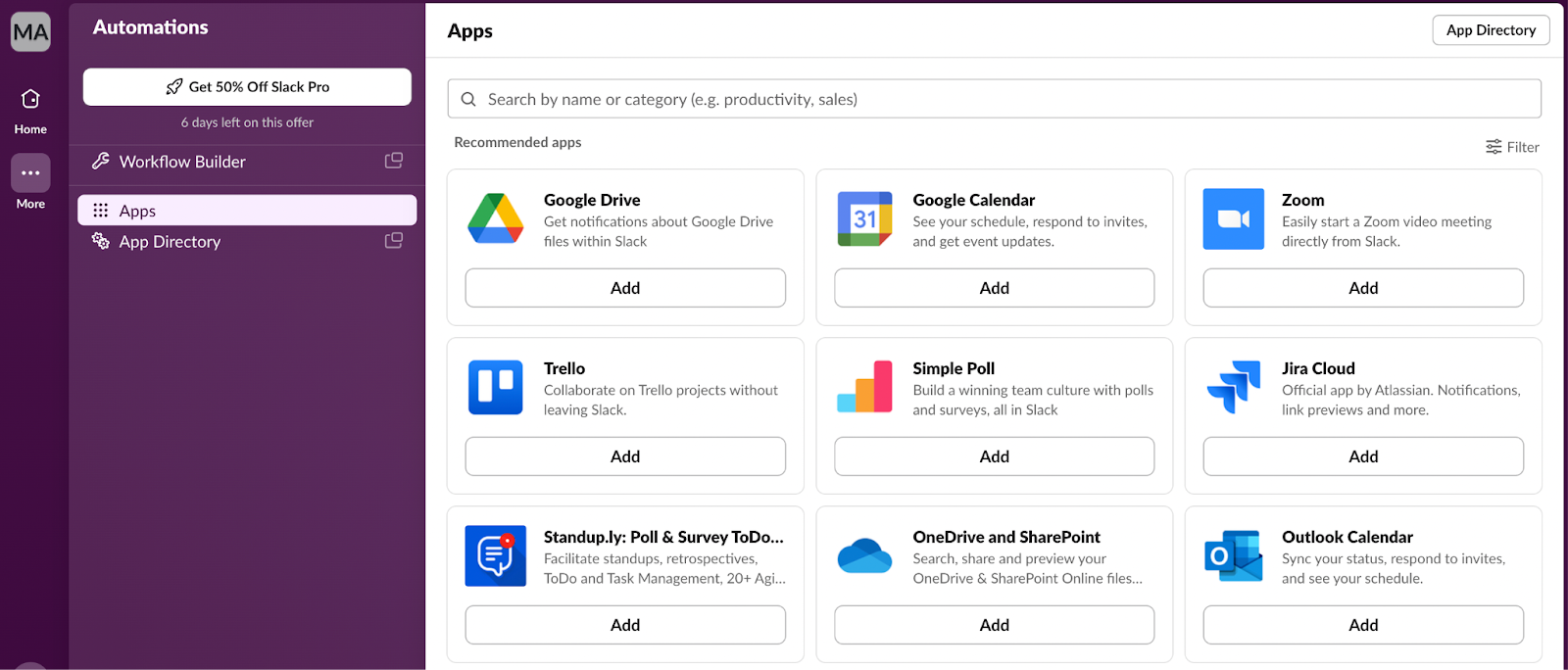Viewport: 1568px width, 670px height.
Task: Select App Directory in the sidebar
Action: pos(247,241)
